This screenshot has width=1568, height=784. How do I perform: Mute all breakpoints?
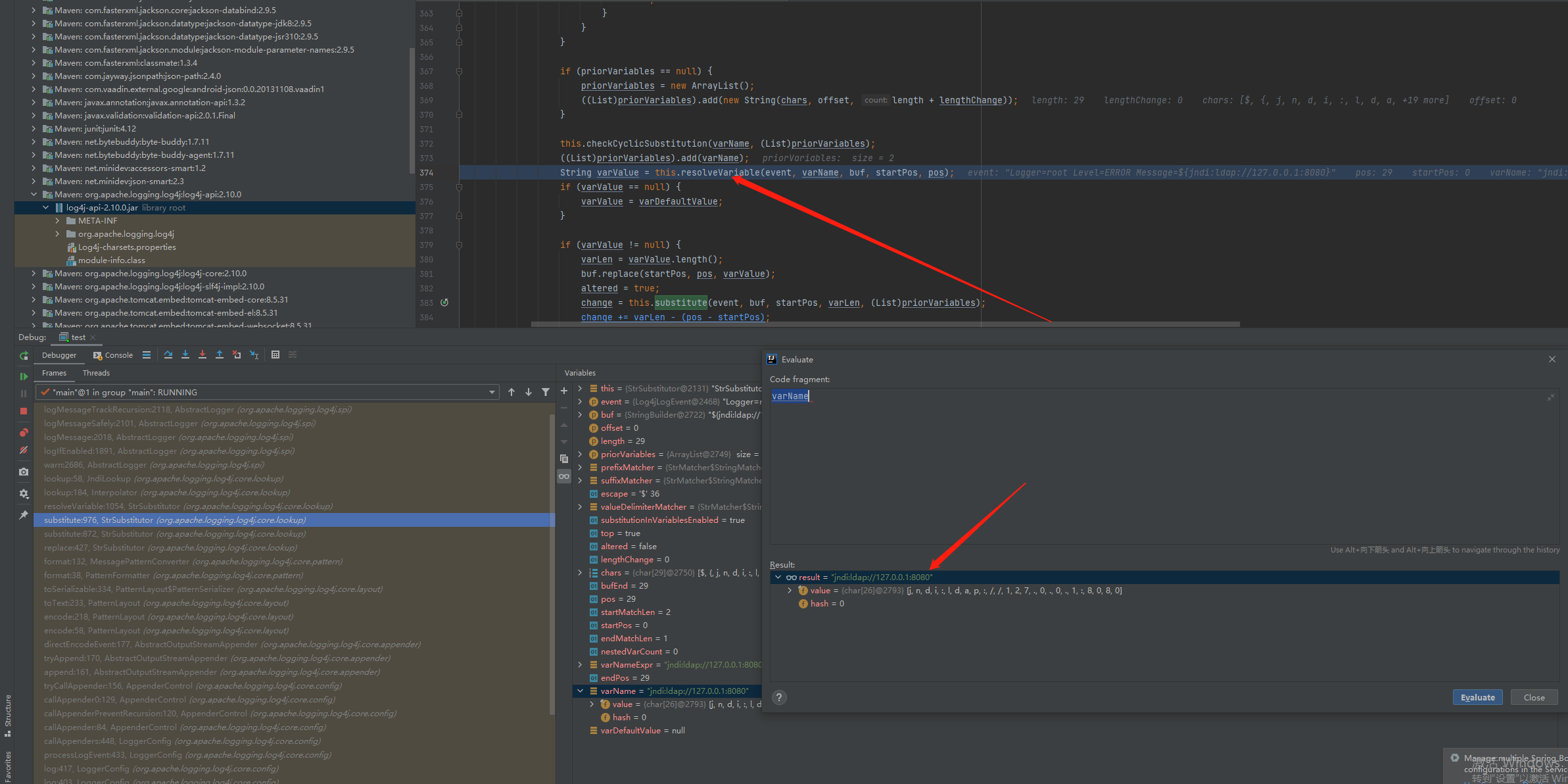pyautogui.click(x=24, y=451)
